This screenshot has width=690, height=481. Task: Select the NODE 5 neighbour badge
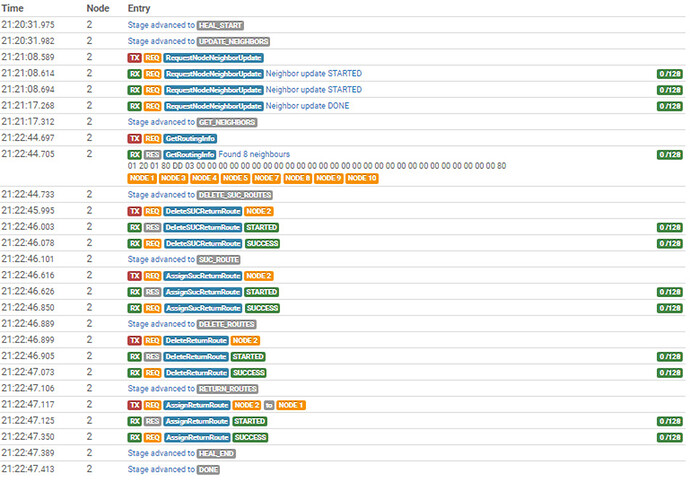click(x=235, y=178)
